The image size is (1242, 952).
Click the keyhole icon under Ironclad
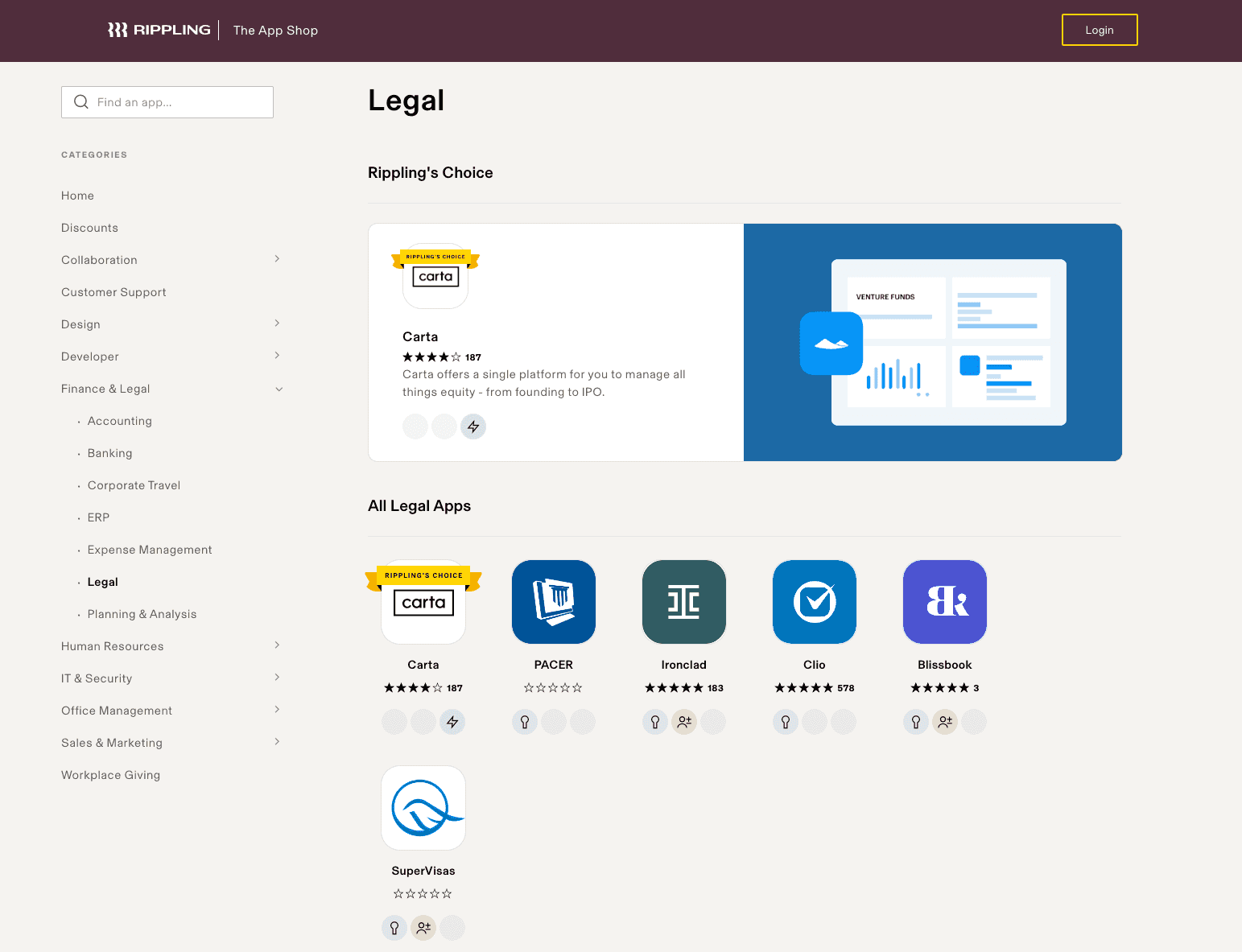(x=655, y=722)
